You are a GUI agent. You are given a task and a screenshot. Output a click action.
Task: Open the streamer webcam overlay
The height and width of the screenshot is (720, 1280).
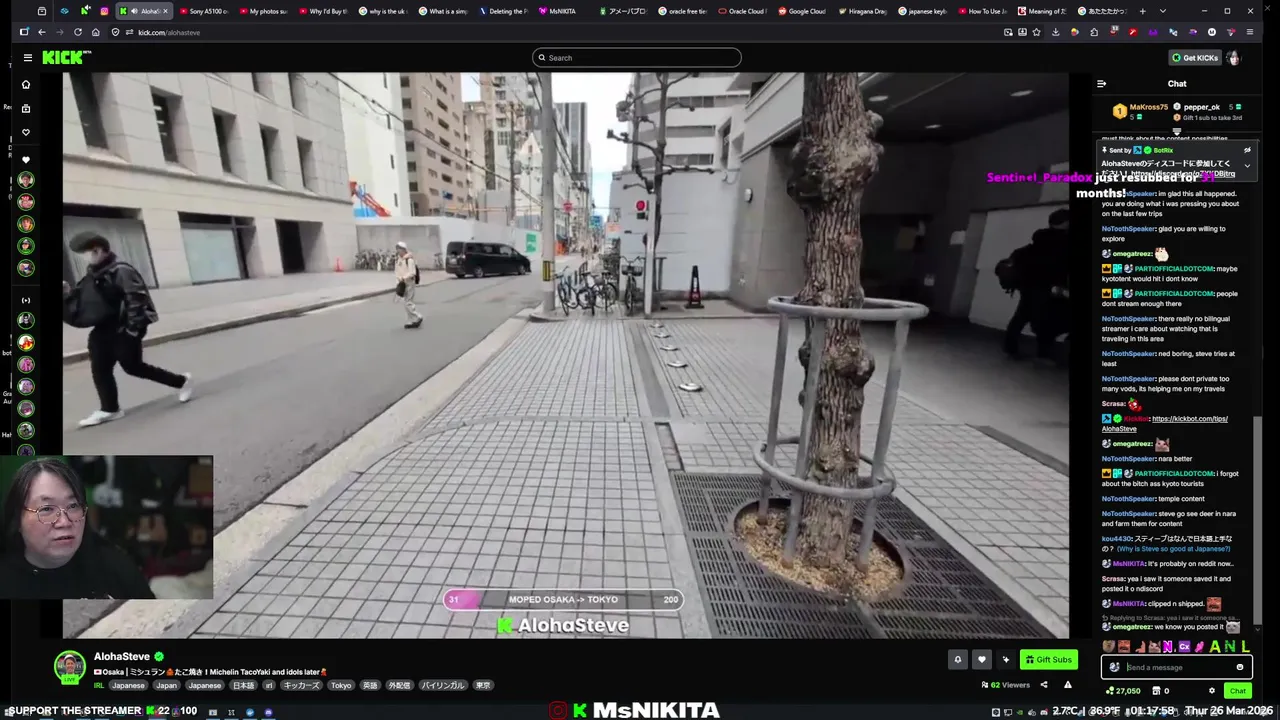[x=107, y=527]
